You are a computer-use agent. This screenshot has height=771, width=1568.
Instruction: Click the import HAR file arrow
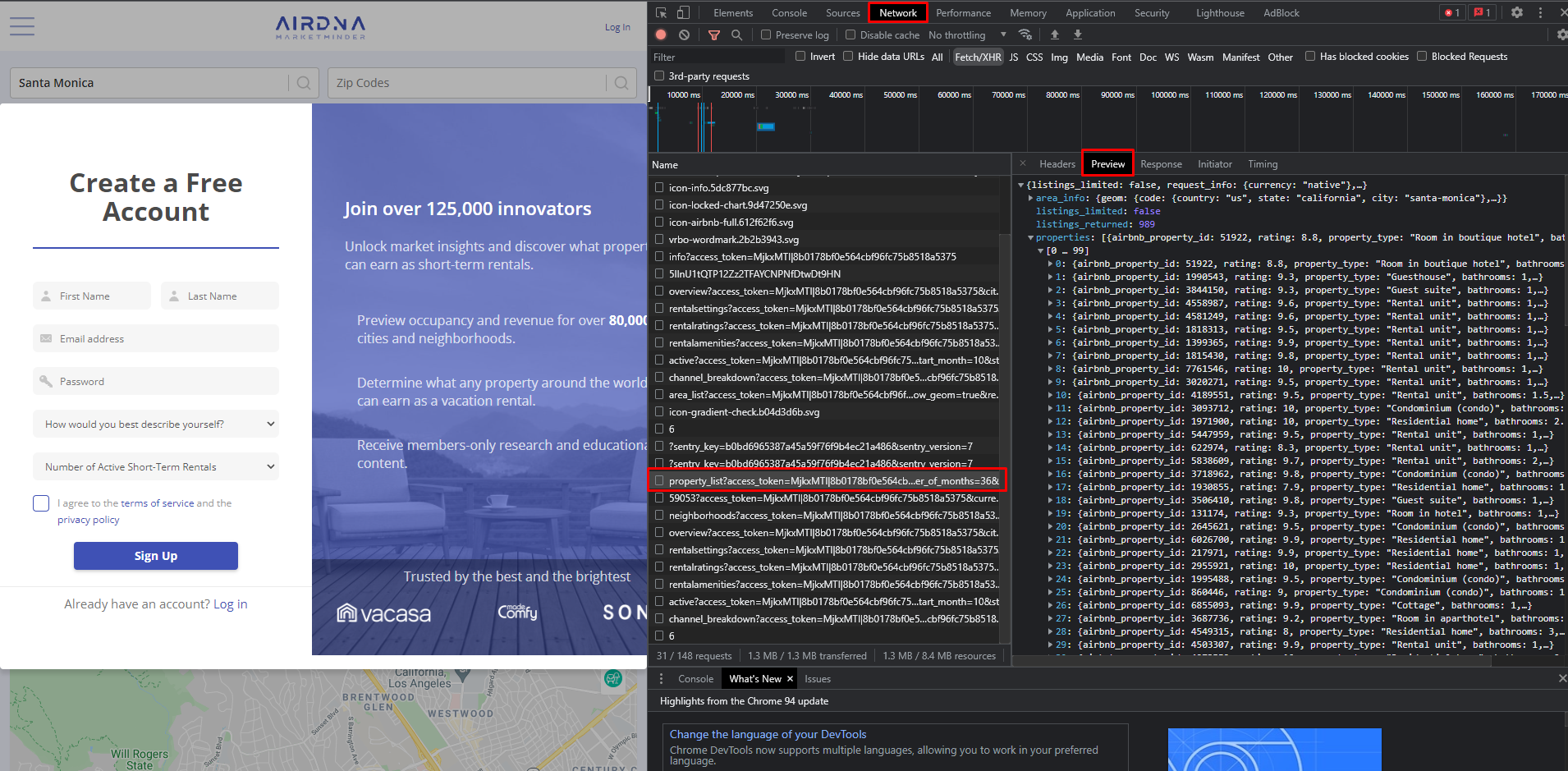pyautogui.click(x=1055, y=35)
